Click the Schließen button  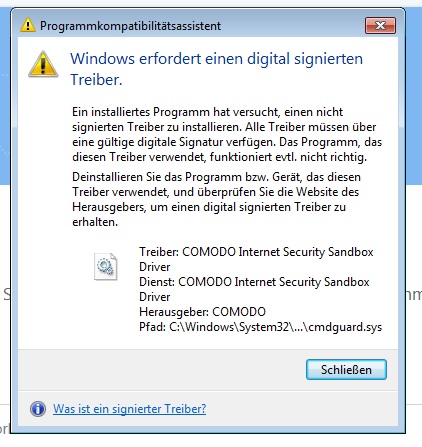[x=346, y=369]
